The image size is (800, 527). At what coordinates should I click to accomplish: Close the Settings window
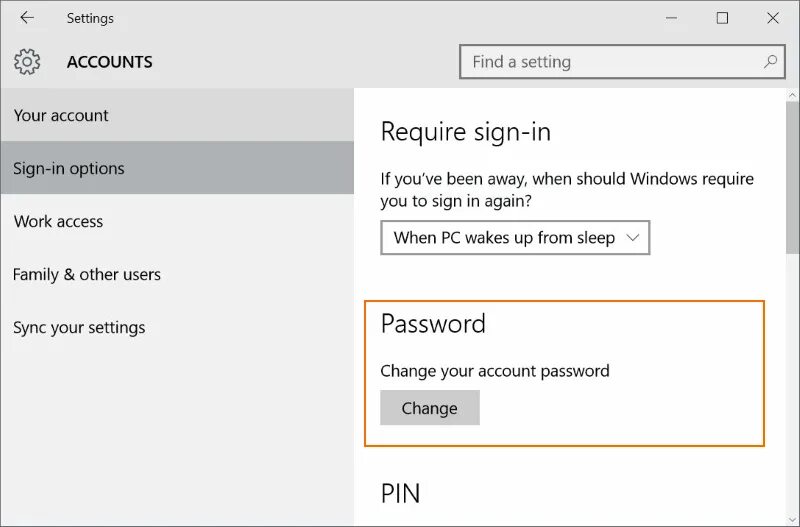pos(773,18)
